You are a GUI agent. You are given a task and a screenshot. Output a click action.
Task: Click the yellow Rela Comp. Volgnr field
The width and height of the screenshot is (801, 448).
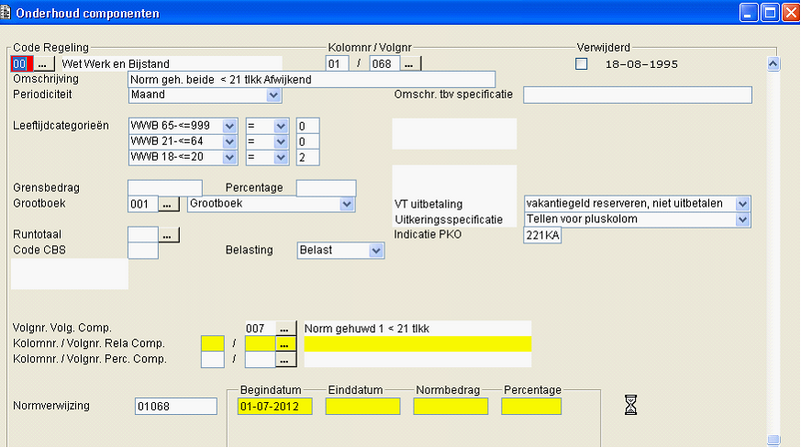tap(260, 344)
